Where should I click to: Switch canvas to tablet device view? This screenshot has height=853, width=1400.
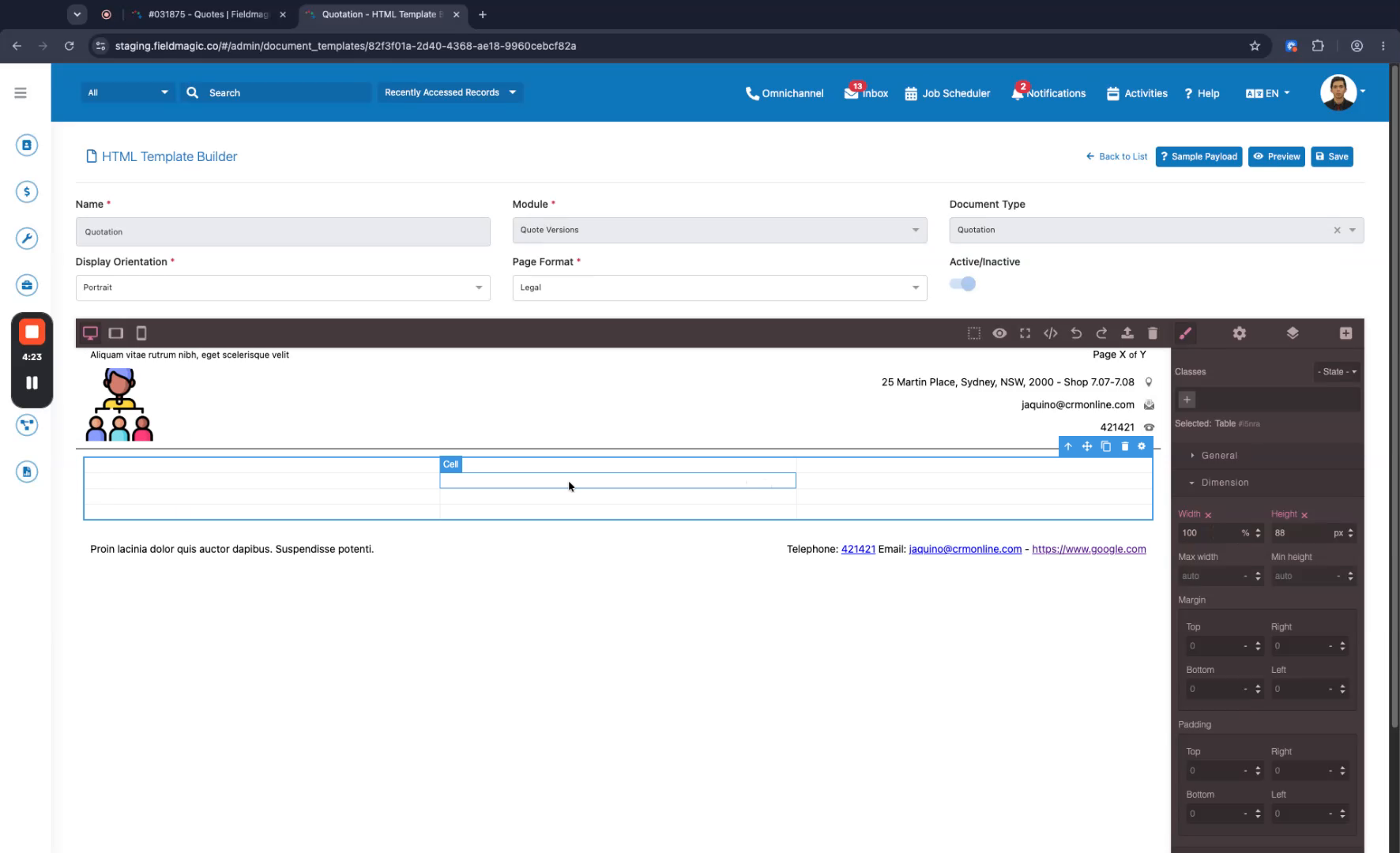click(116, 333)
